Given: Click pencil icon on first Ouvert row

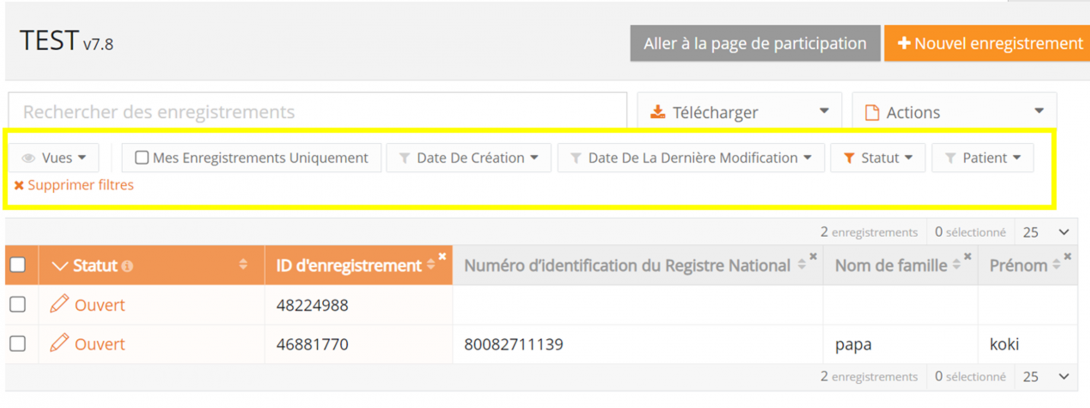Looking at the screenshot, I should coord(60,304).
